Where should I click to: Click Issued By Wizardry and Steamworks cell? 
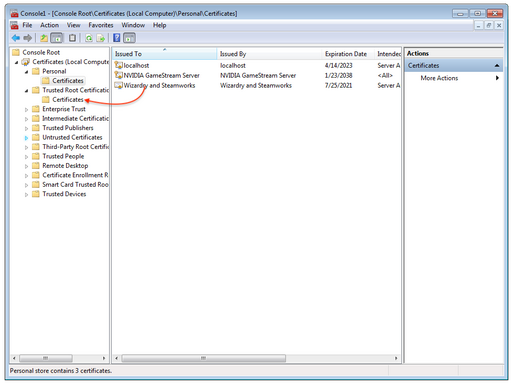click(x=256, y=85)
